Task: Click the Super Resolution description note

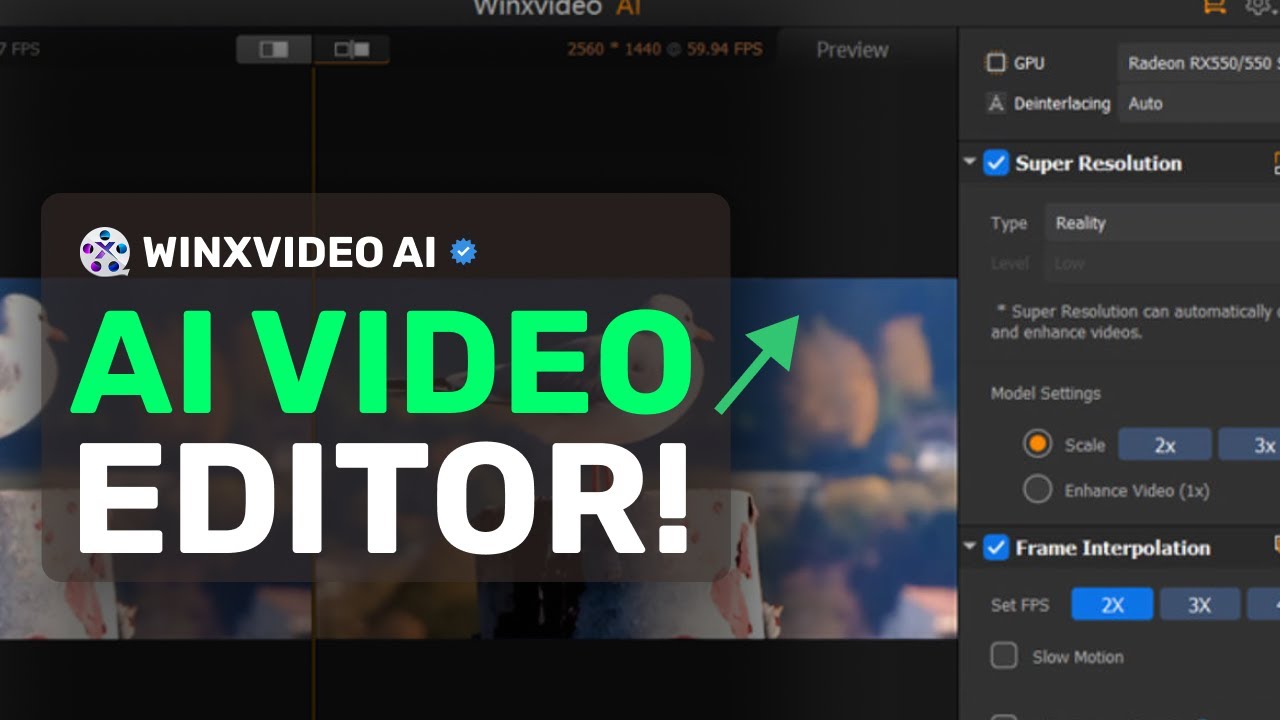Action: (x=1135, y=321)
